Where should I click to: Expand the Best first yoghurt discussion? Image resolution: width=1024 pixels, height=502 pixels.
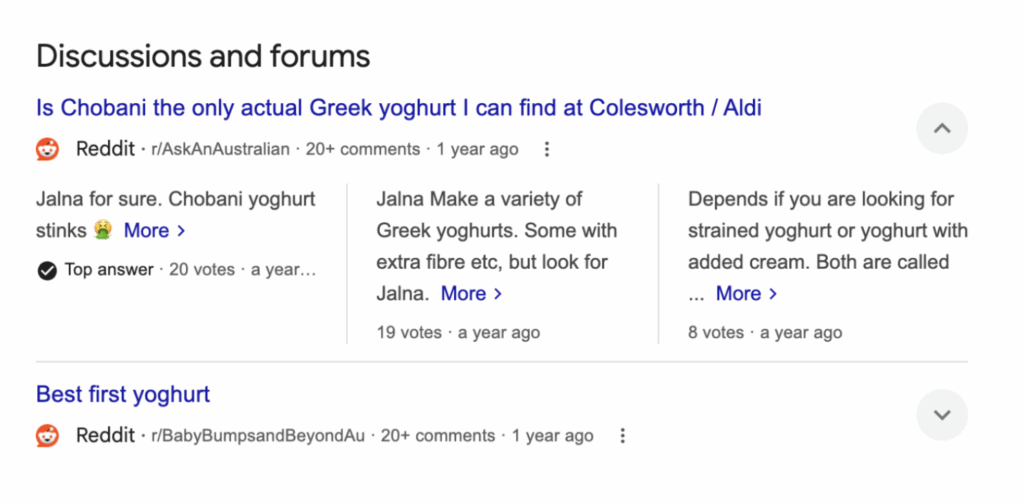[x=942, y=414]
